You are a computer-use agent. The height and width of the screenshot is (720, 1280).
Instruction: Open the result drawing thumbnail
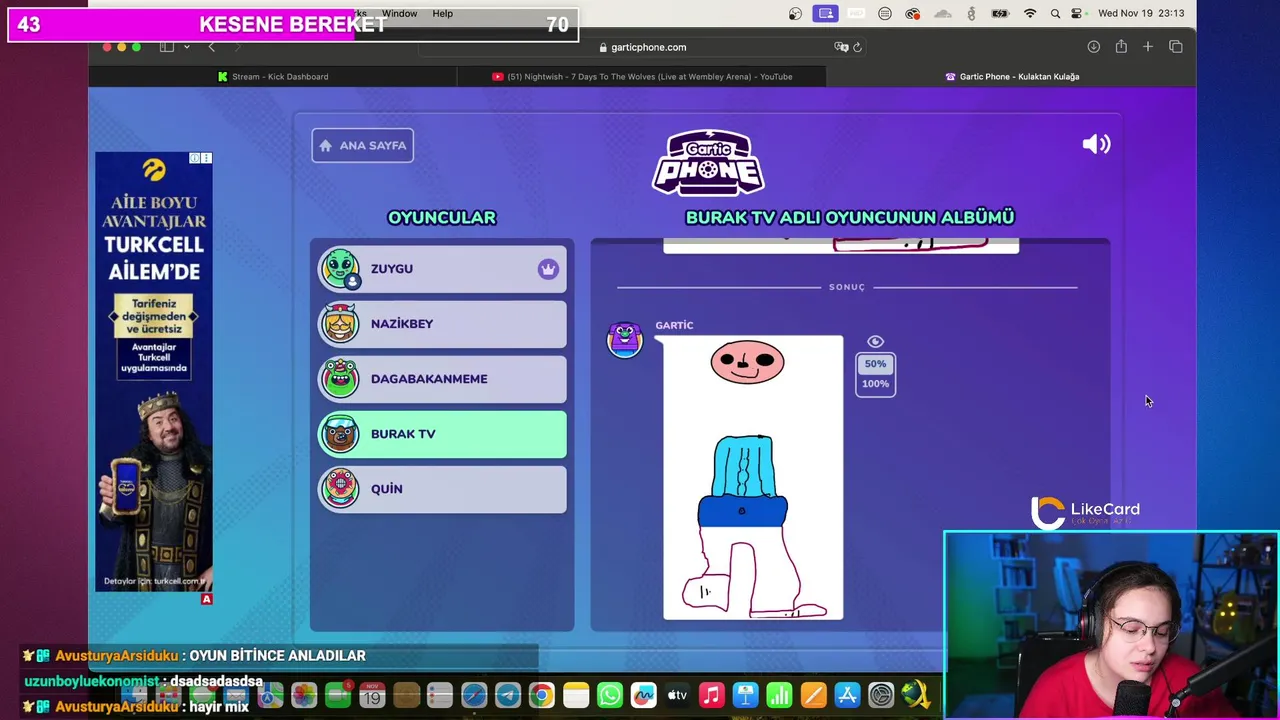point(753,478)
